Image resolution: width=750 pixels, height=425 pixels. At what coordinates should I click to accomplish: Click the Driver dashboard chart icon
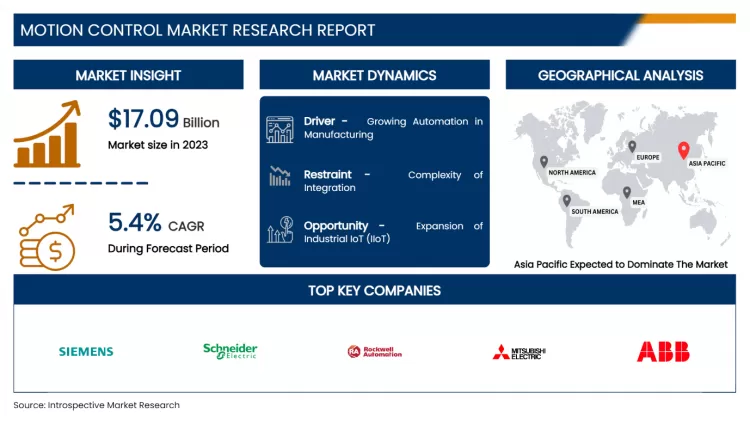point(280,129)
